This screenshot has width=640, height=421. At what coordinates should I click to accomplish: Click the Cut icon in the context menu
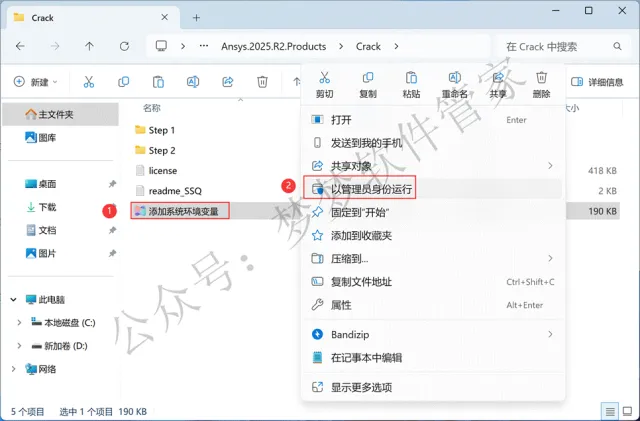(x=324, y=77)
